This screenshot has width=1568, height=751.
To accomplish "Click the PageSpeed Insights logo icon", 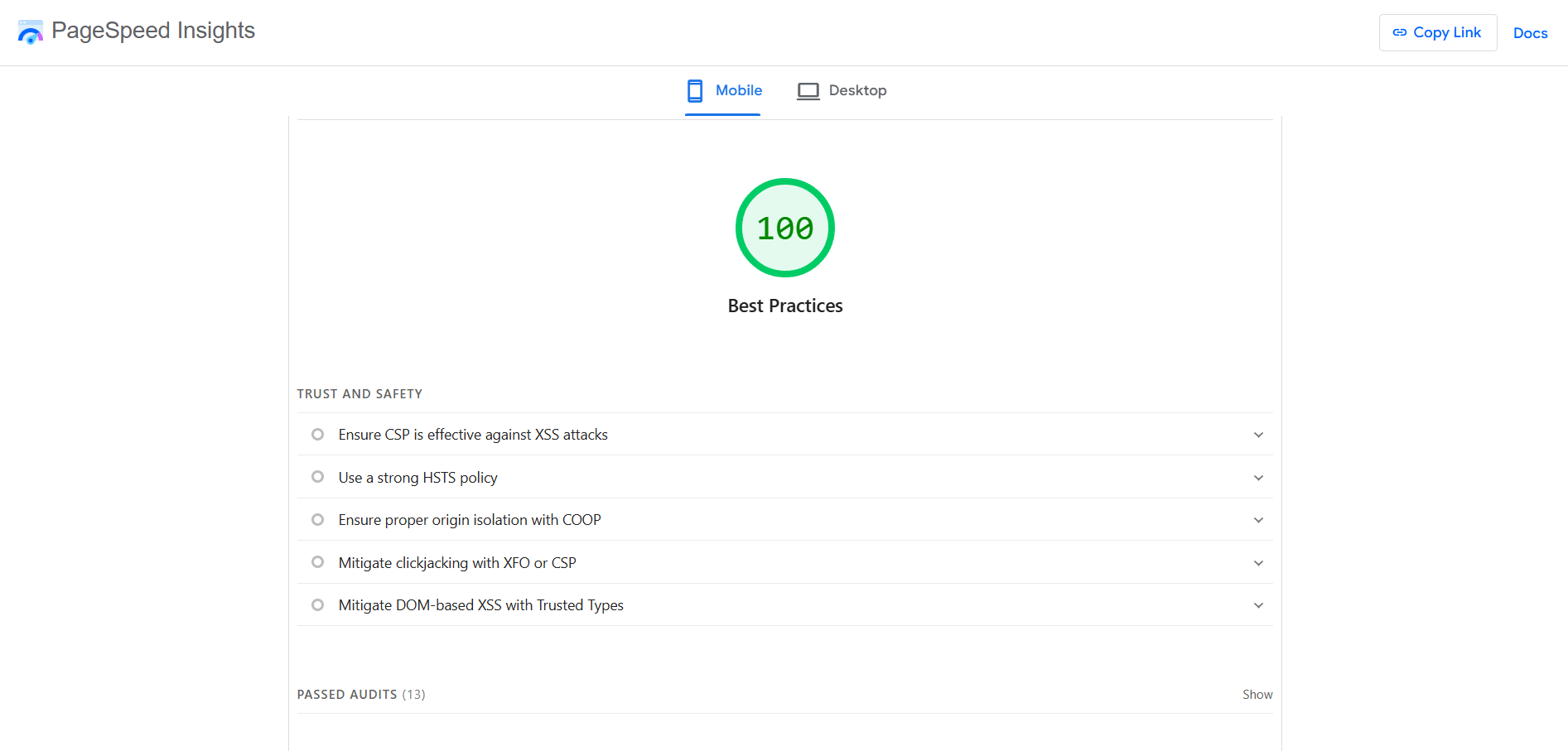I will coord(31,31).
